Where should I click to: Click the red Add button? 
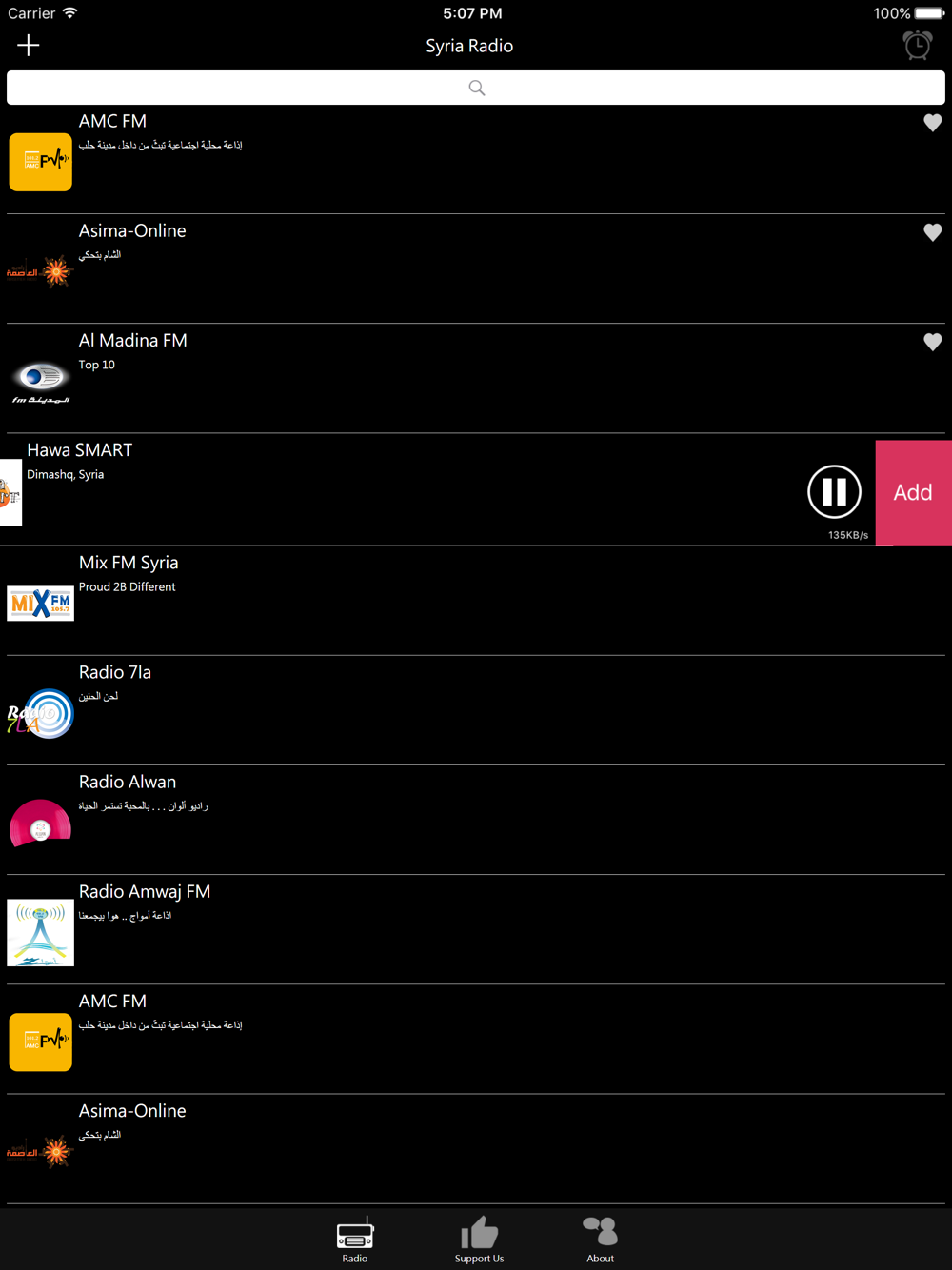913,492
